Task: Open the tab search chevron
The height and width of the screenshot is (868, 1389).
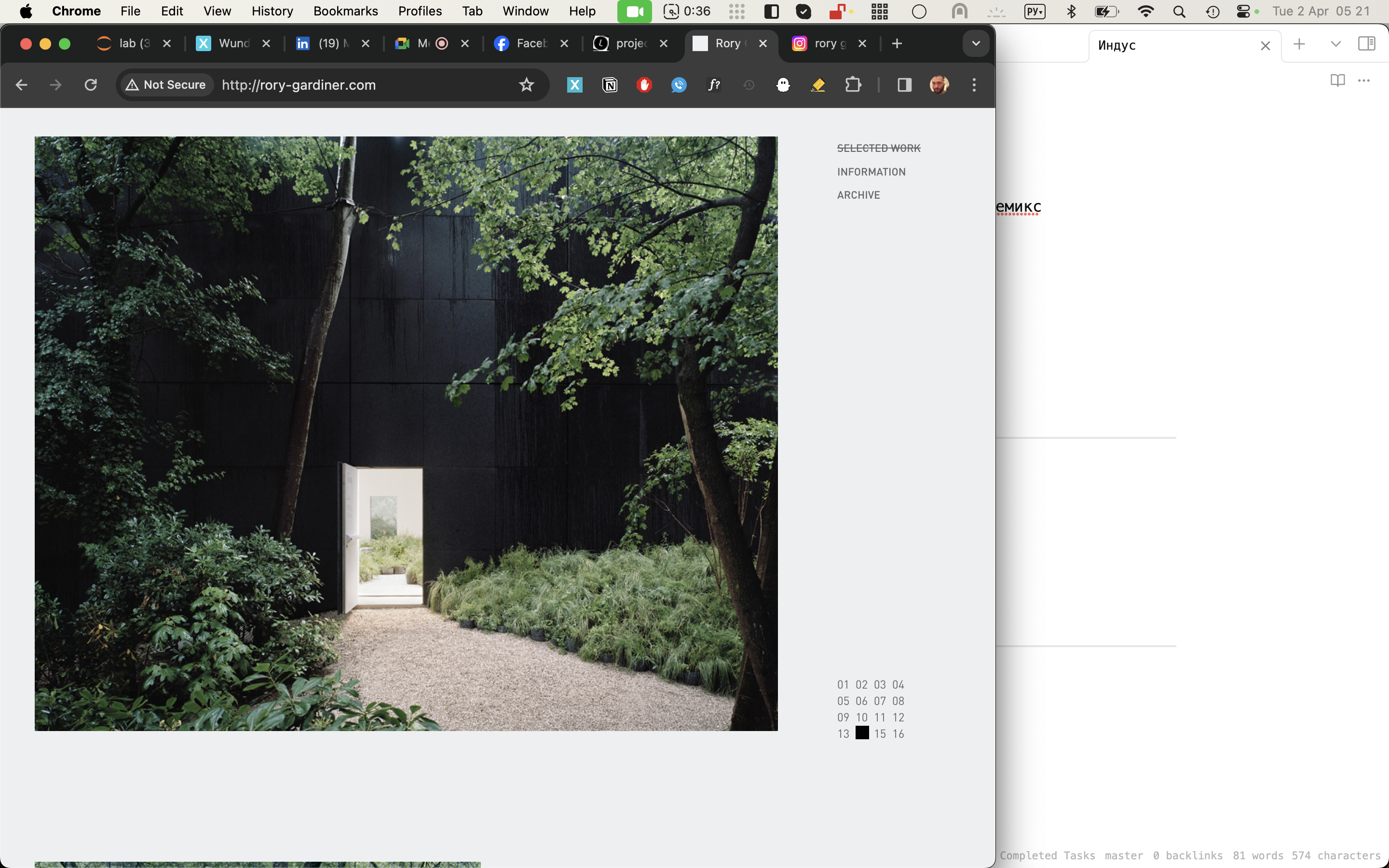Action: point(975,43)
